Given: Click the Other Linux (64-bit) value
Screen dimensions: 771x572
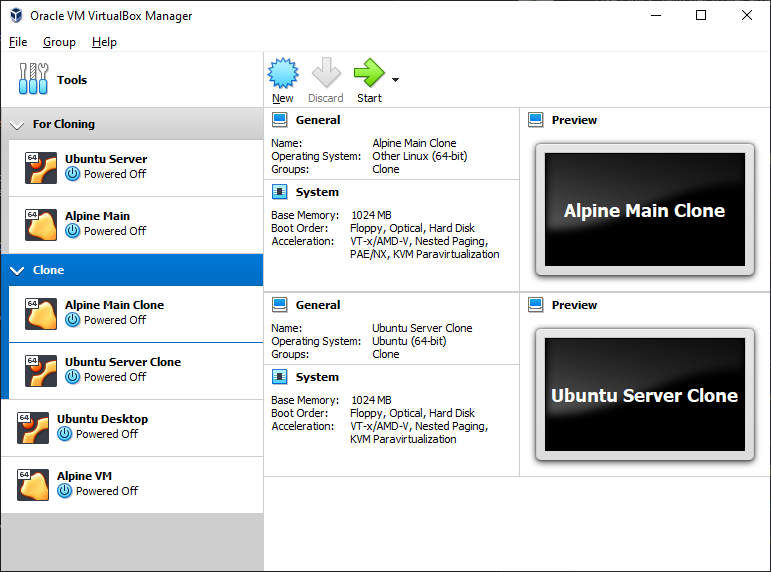Looking at the screenshot, I should (x=419, y=156).
